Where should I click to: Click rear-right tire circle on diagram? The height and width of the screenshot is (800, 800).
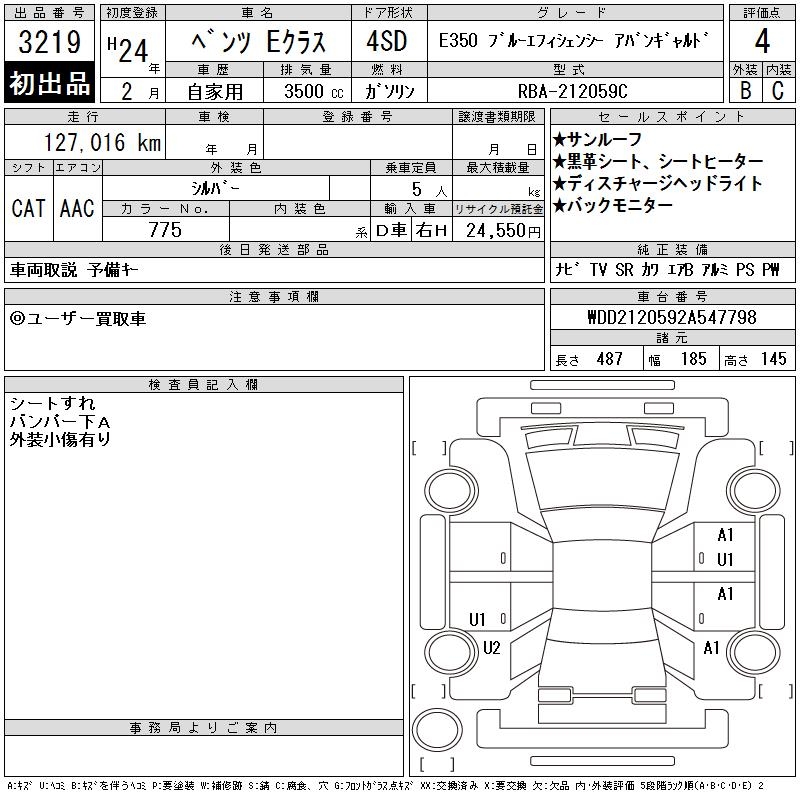pyautogui.click(x=754, y=652)
